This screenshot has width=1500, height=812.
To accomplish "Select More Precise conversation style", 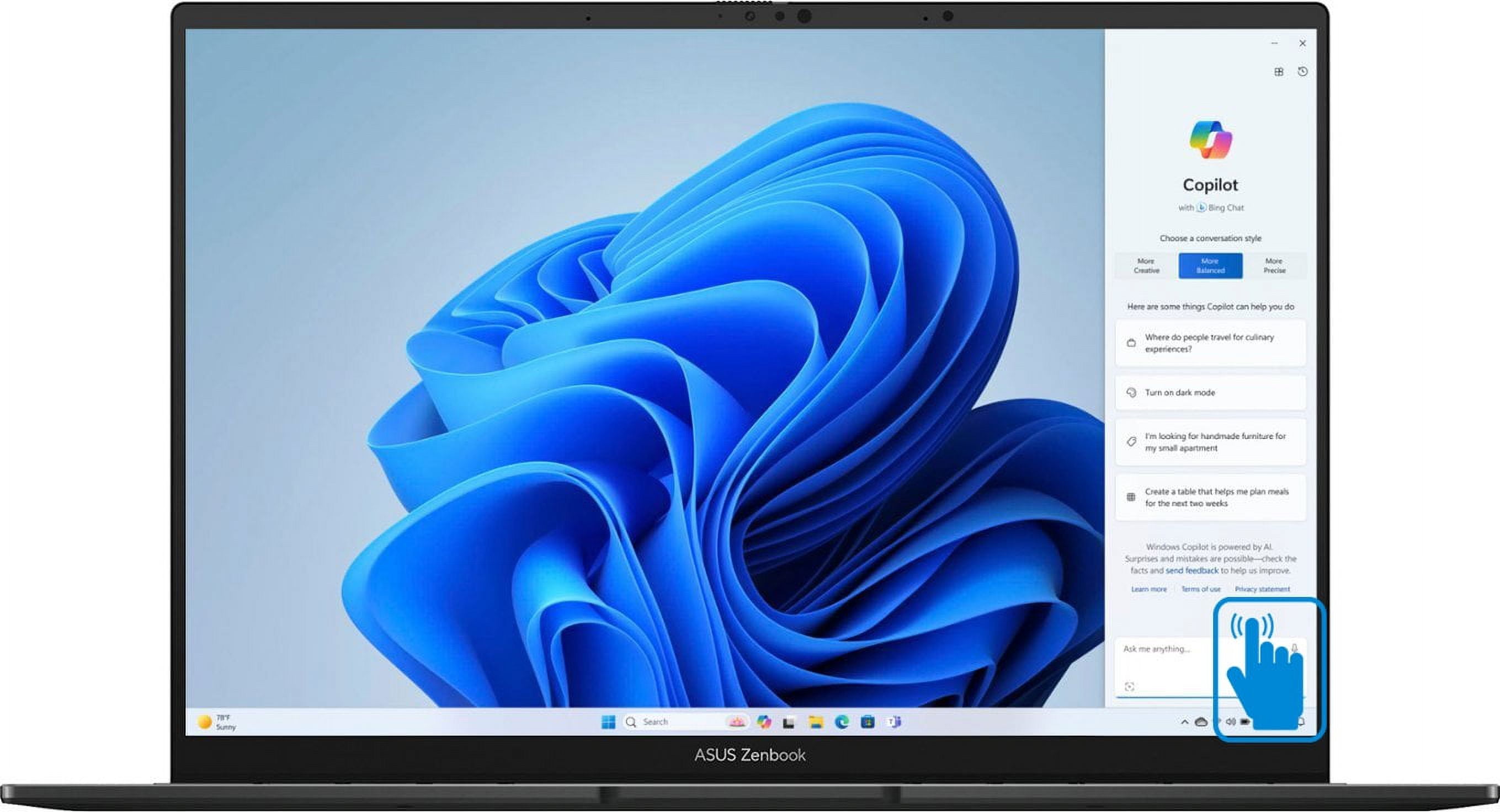I will pyautogui.click(x=1274, y=266).
